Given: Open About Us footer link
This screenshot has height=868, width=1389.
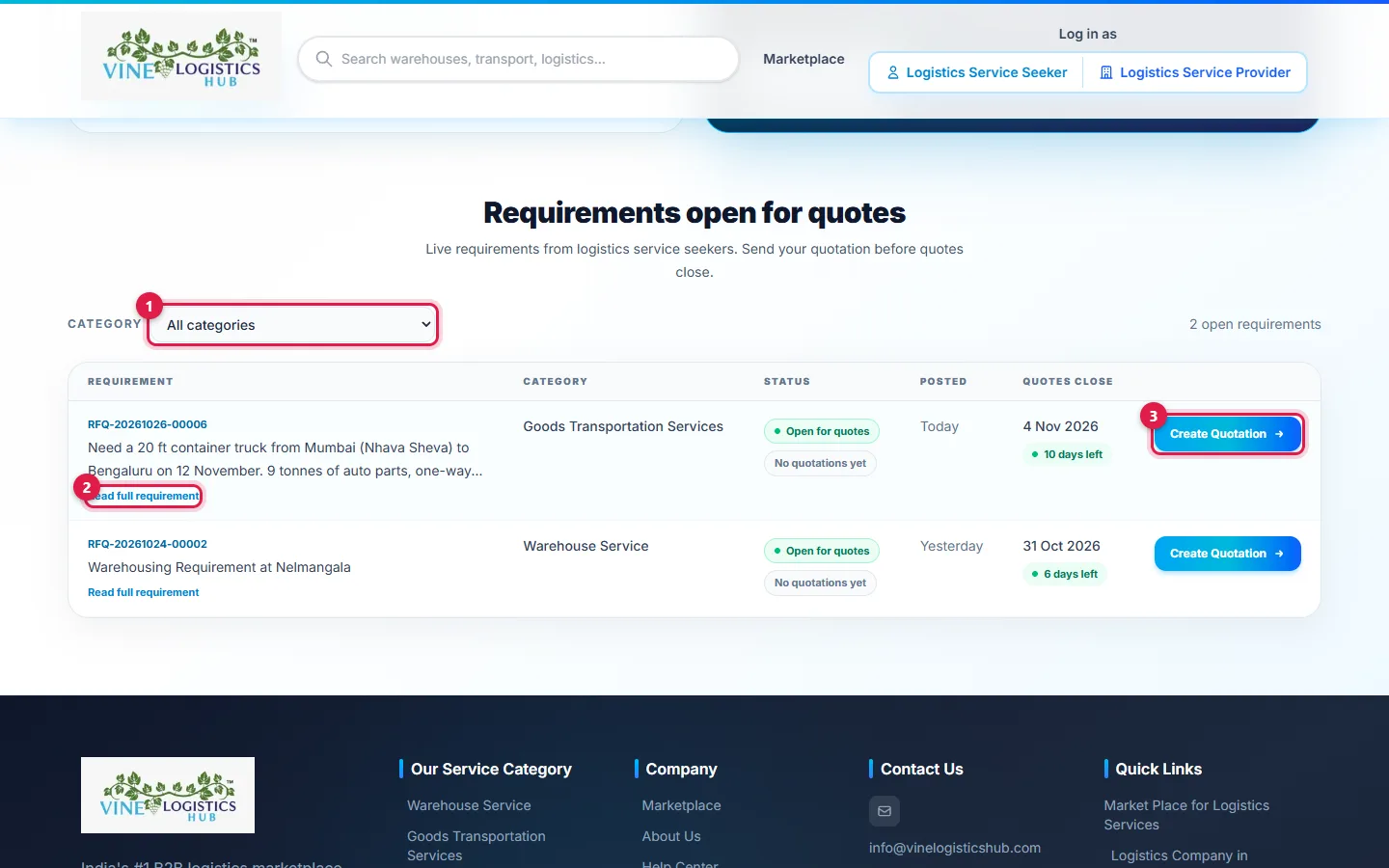Looking at the screenshot, I should click(671, 836).
